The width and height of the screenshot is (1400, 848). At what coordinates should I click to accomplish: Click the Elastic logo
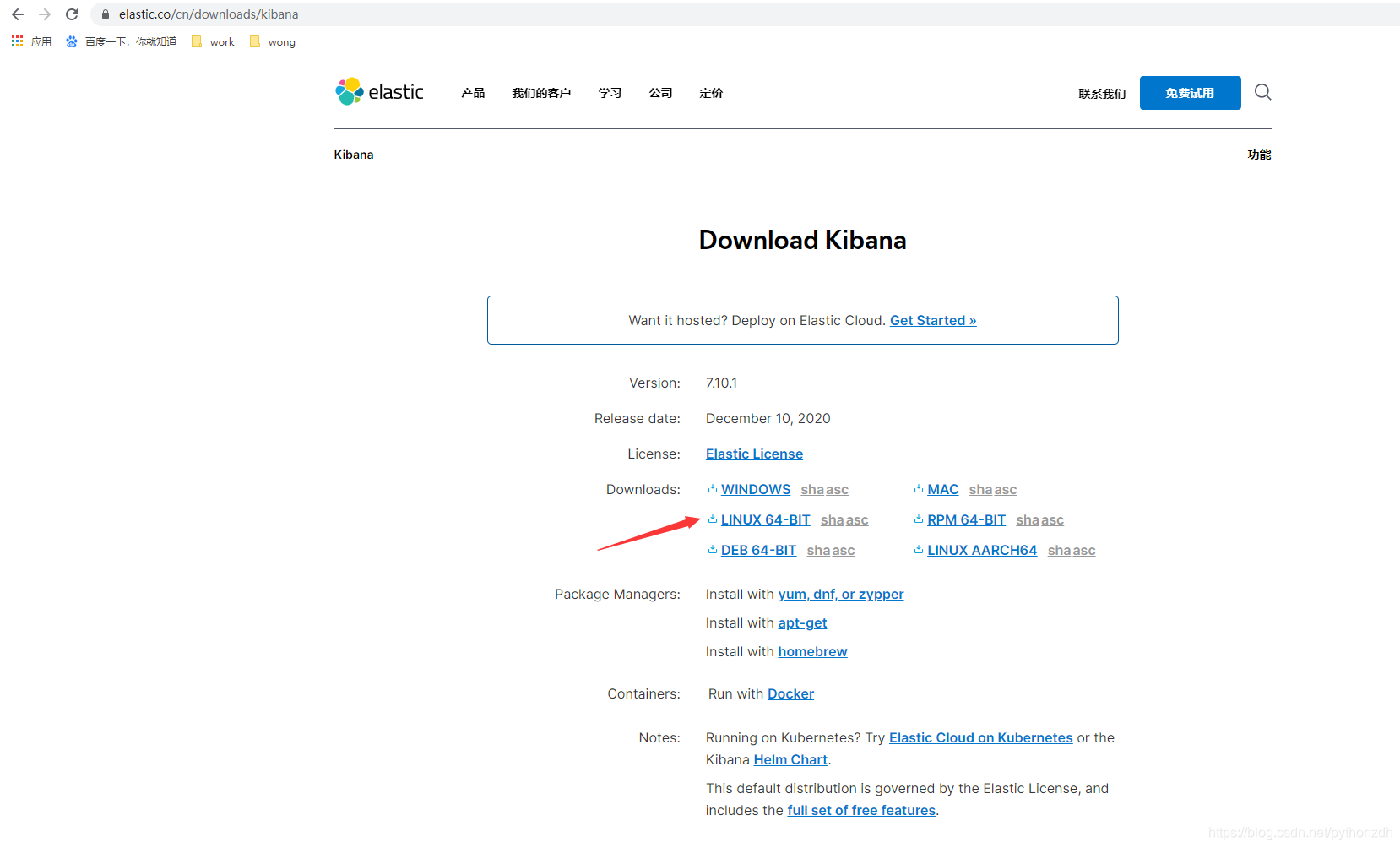pos(379,91)
